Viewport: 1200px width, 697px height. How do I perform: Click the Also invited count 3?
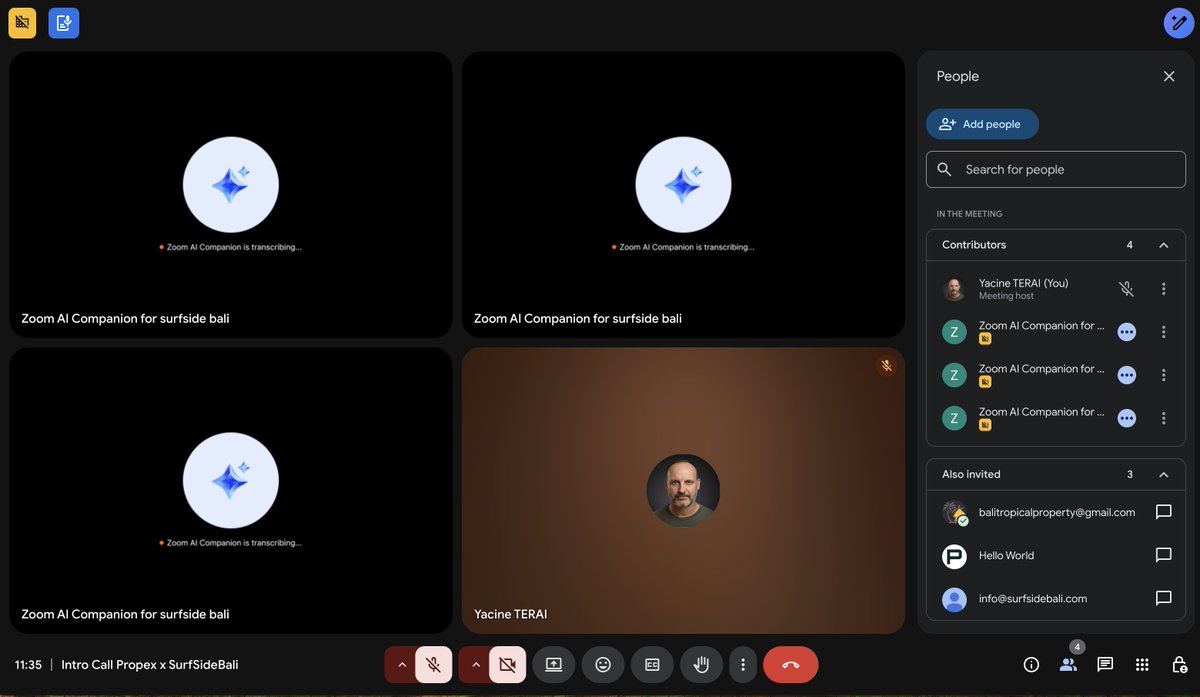[x=1130, y=475]
